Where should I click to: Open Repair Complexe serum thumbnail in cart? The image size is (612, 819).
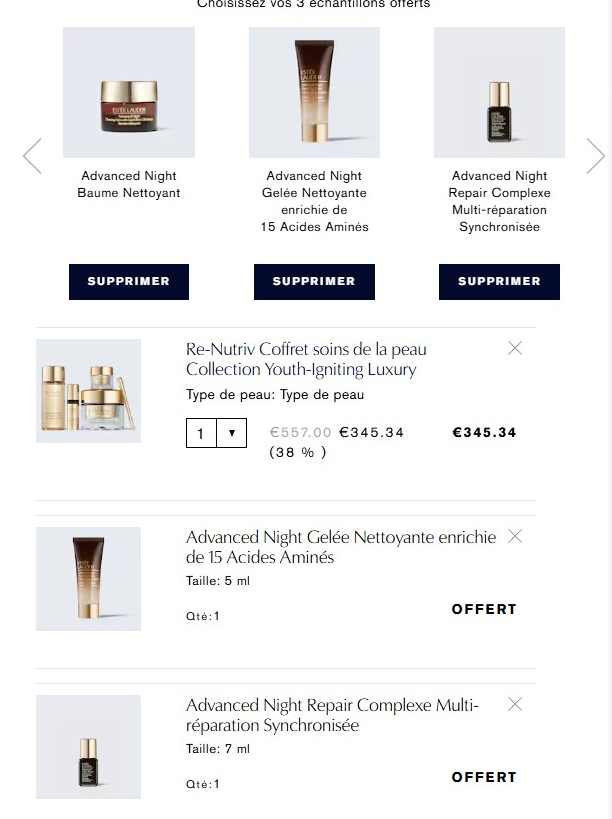click(x=88, y=747)
